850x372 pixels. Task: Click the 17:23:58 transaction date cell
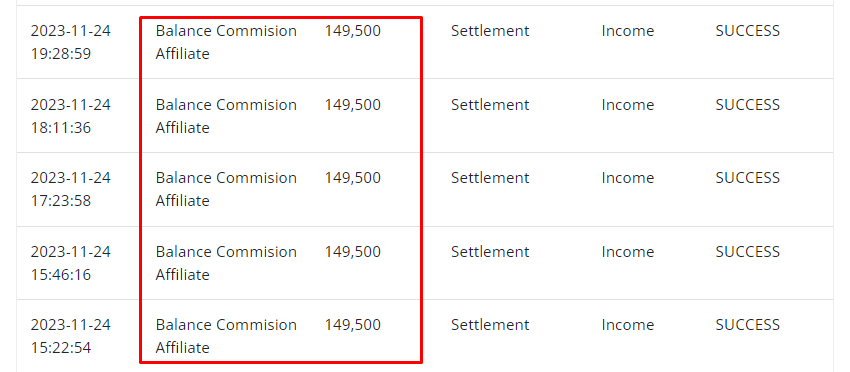tap(70, 189)
